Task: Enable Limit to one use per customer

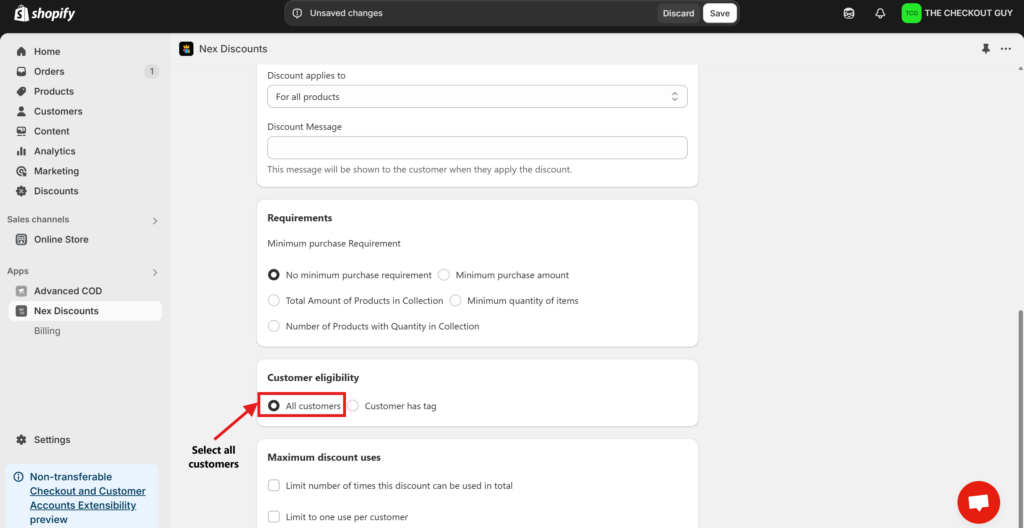Action: pos(274,517)
